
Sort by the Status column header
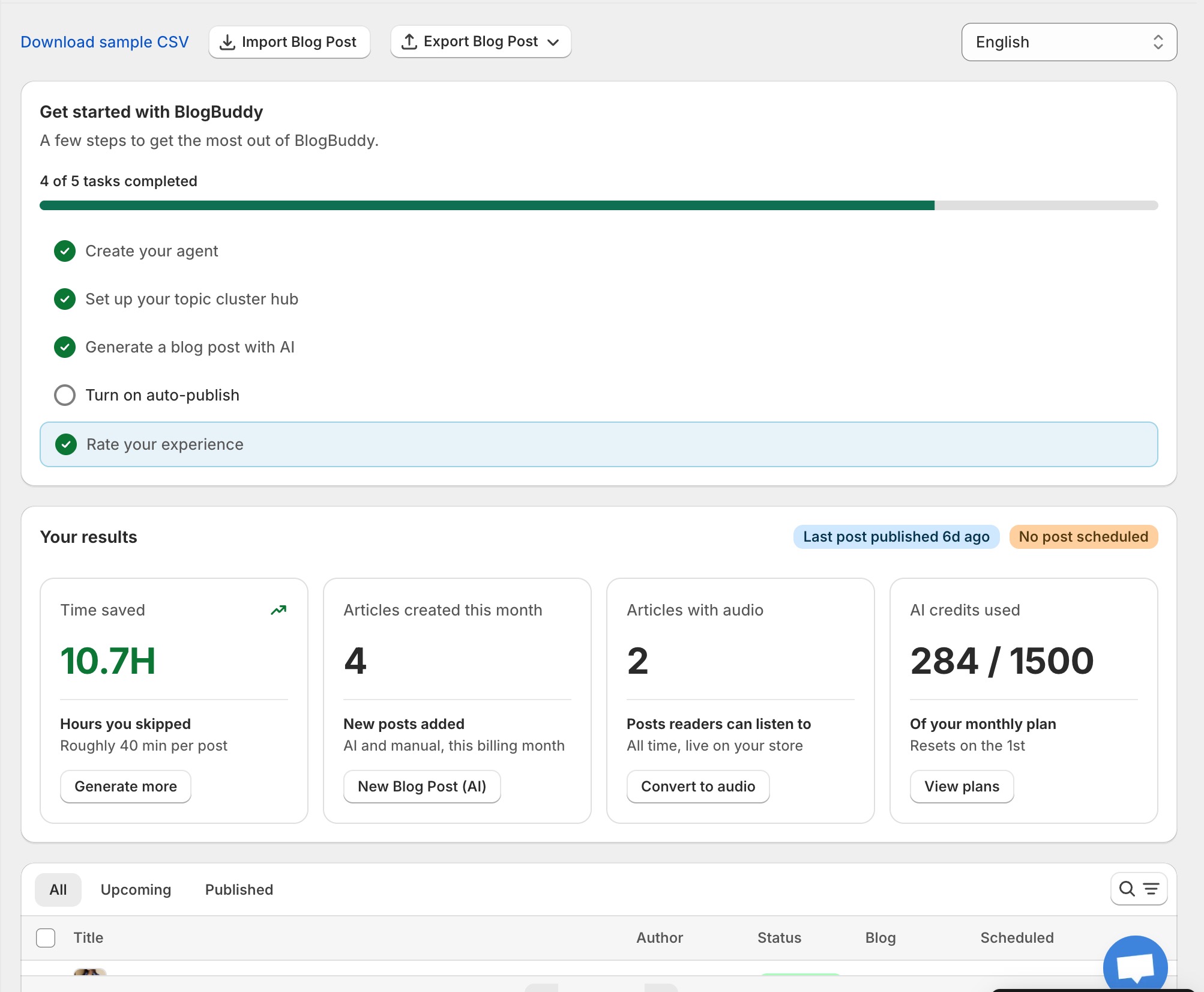tap(779, 938)
